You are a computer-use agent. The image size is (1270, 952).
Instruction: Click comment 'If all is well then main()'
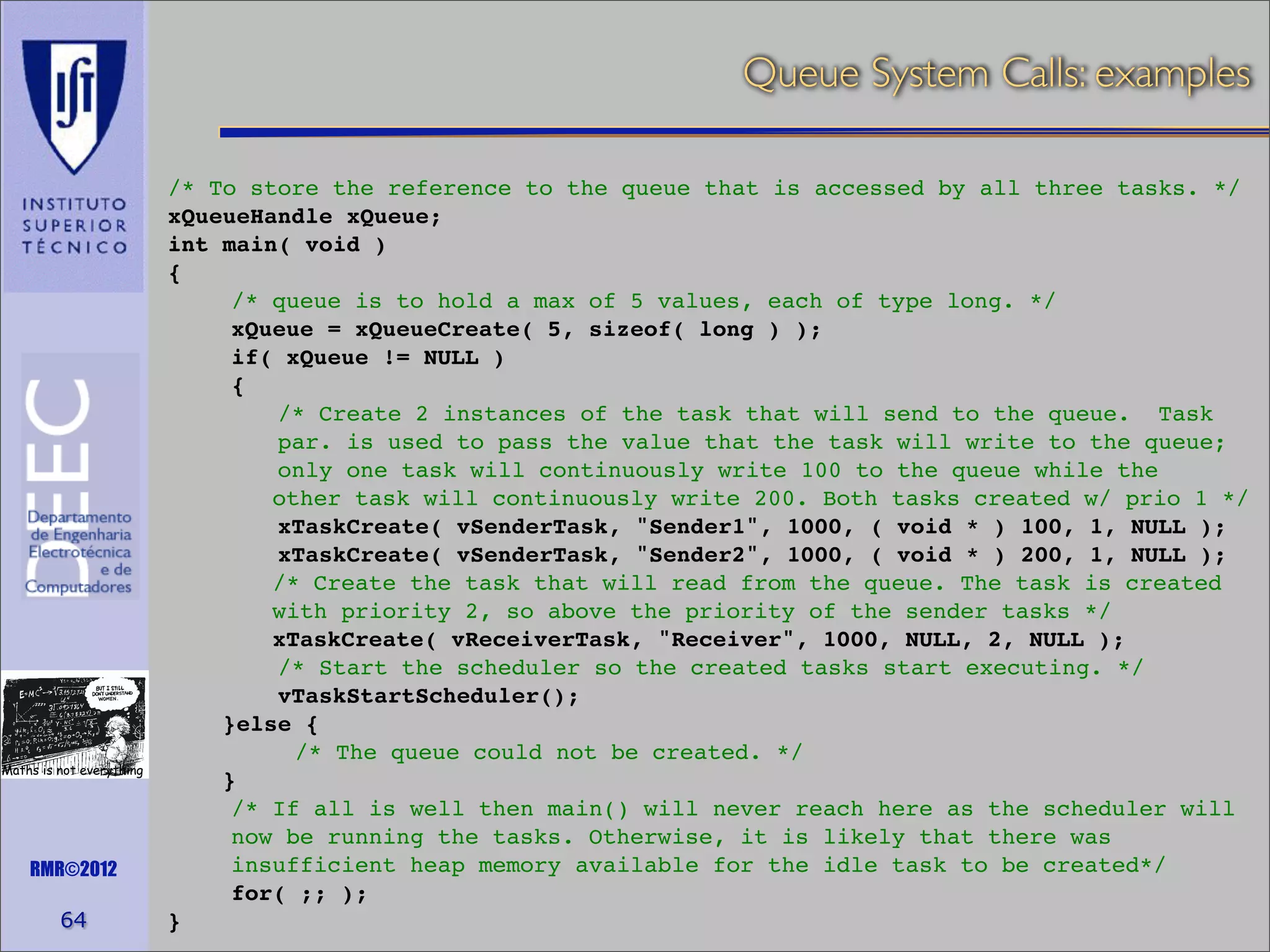pyautogui.click(x=733, y=809)
